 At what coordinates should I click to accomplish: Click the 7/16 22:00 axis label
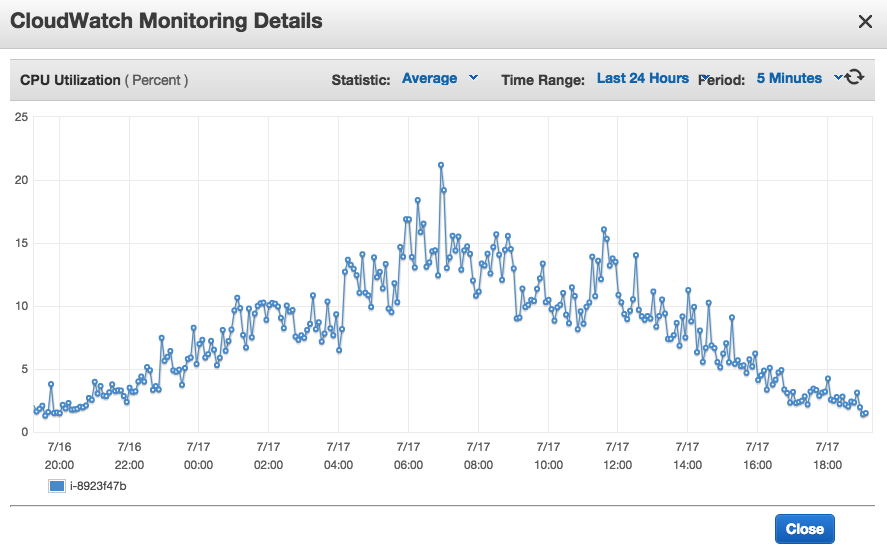coord(129,456)
